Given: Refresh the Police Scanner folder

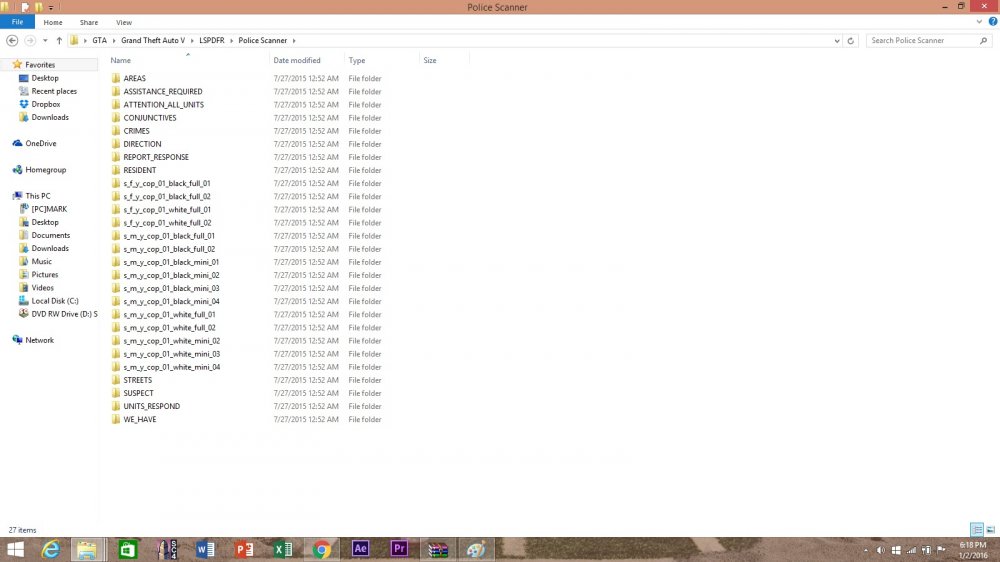Looking at the screenshot, I should click(850, 40).
